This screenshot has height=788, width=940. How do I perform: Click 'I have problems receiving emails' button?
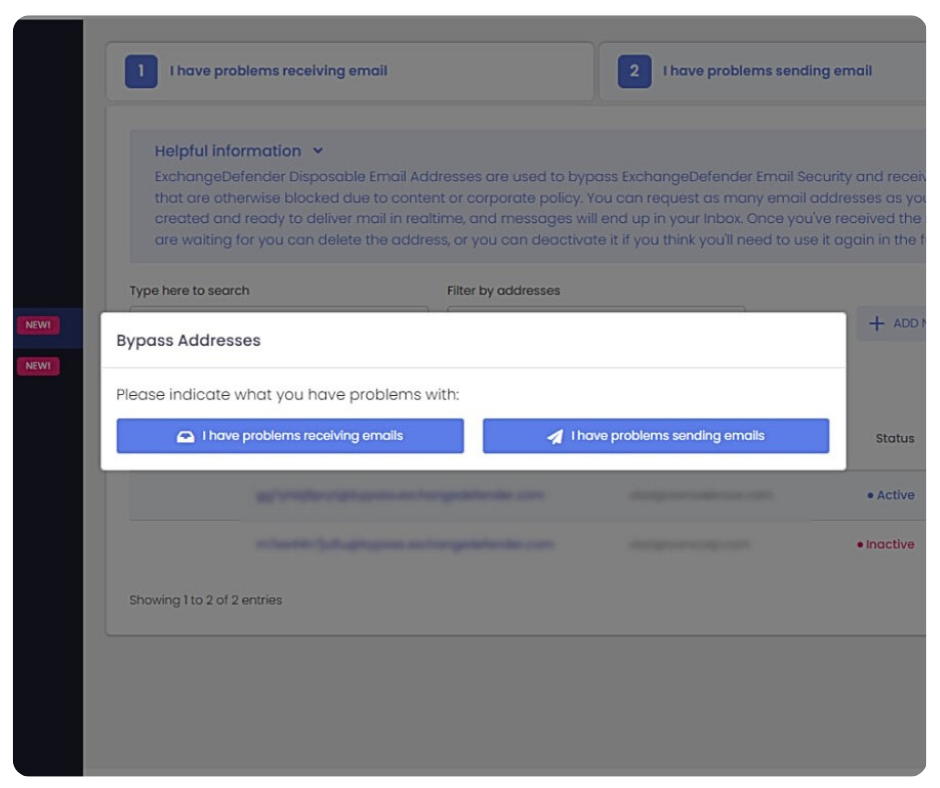coord(290,435)
